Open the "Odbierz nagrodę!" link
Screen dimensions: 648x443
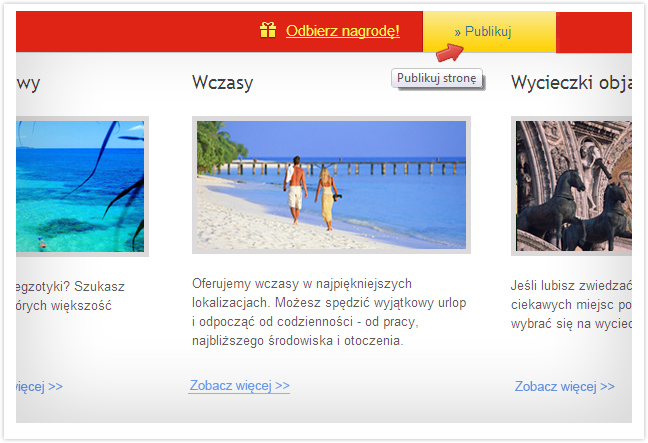[342, 31]
